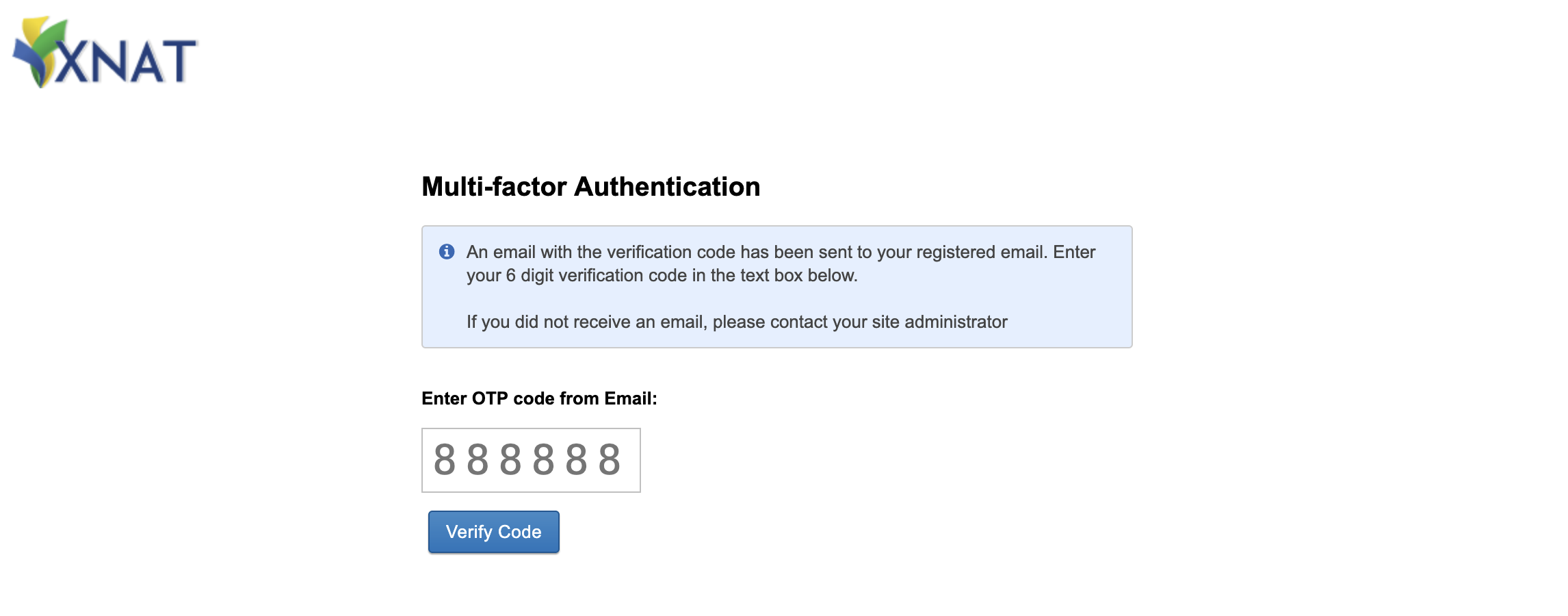Click the word "Authentication" in the heading
Viewport: 1568px width, 616px height.
point(667,187)
